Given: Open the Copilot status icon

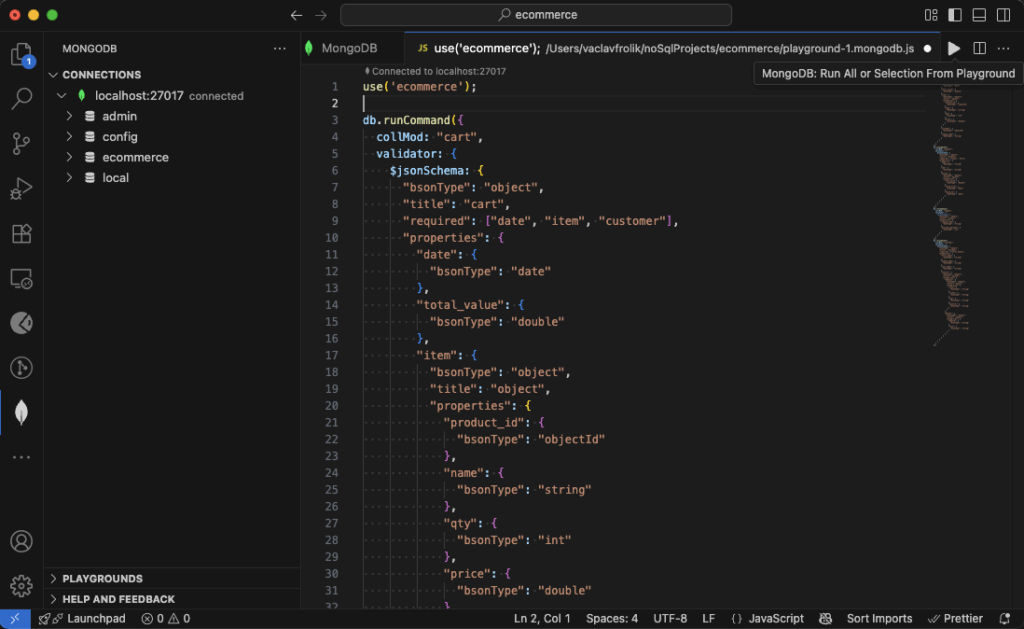Looking at the screenshot, I should (825, 619).
